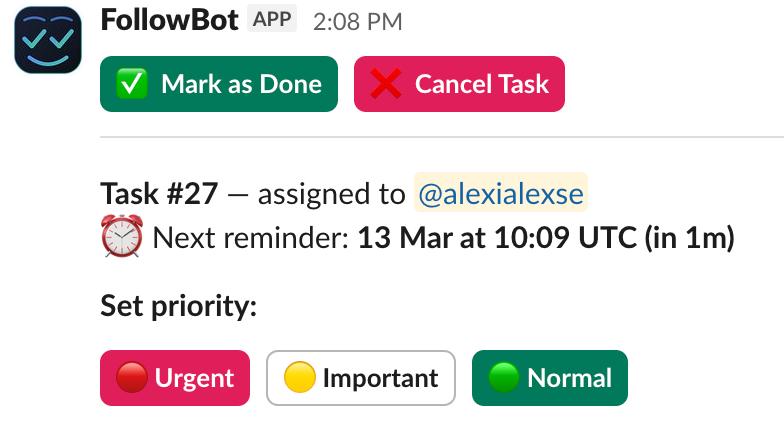The height and width of the screenshot is (434, 784).
Task: Click the green circle on the Normal button
Action: tap(504, 378)
